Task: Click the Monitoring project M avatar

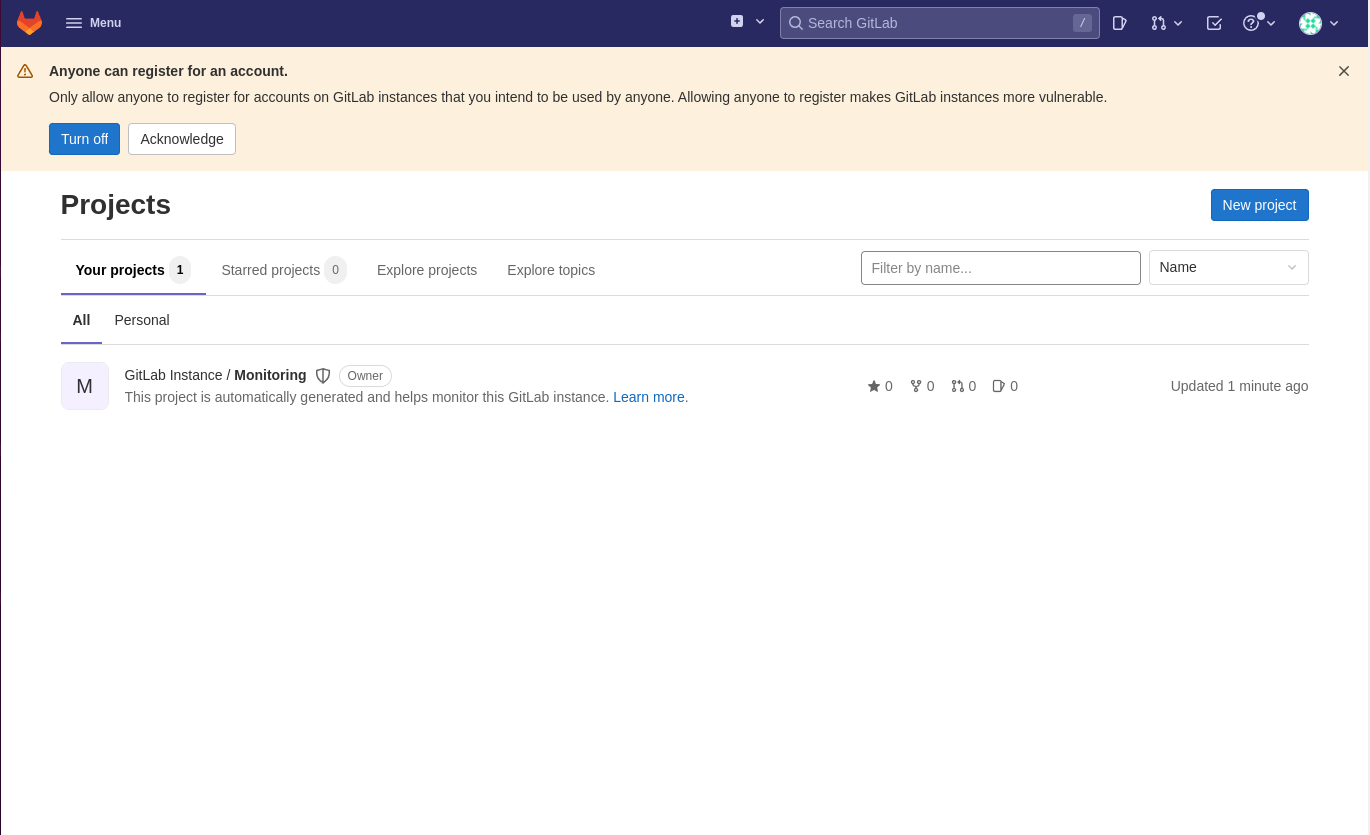Action: [85, 386]
